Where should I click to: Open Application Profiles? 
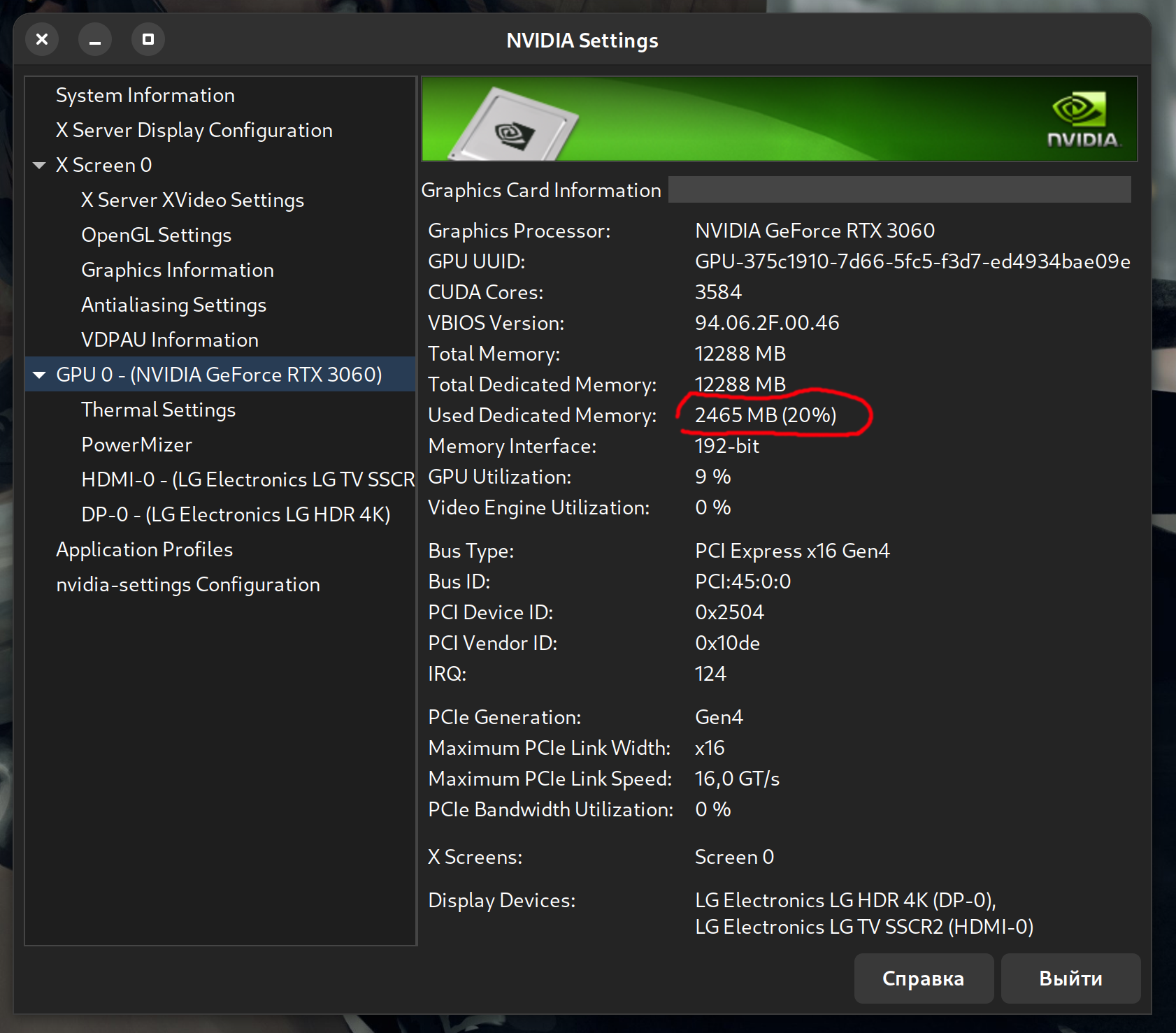tap(145, 549)
